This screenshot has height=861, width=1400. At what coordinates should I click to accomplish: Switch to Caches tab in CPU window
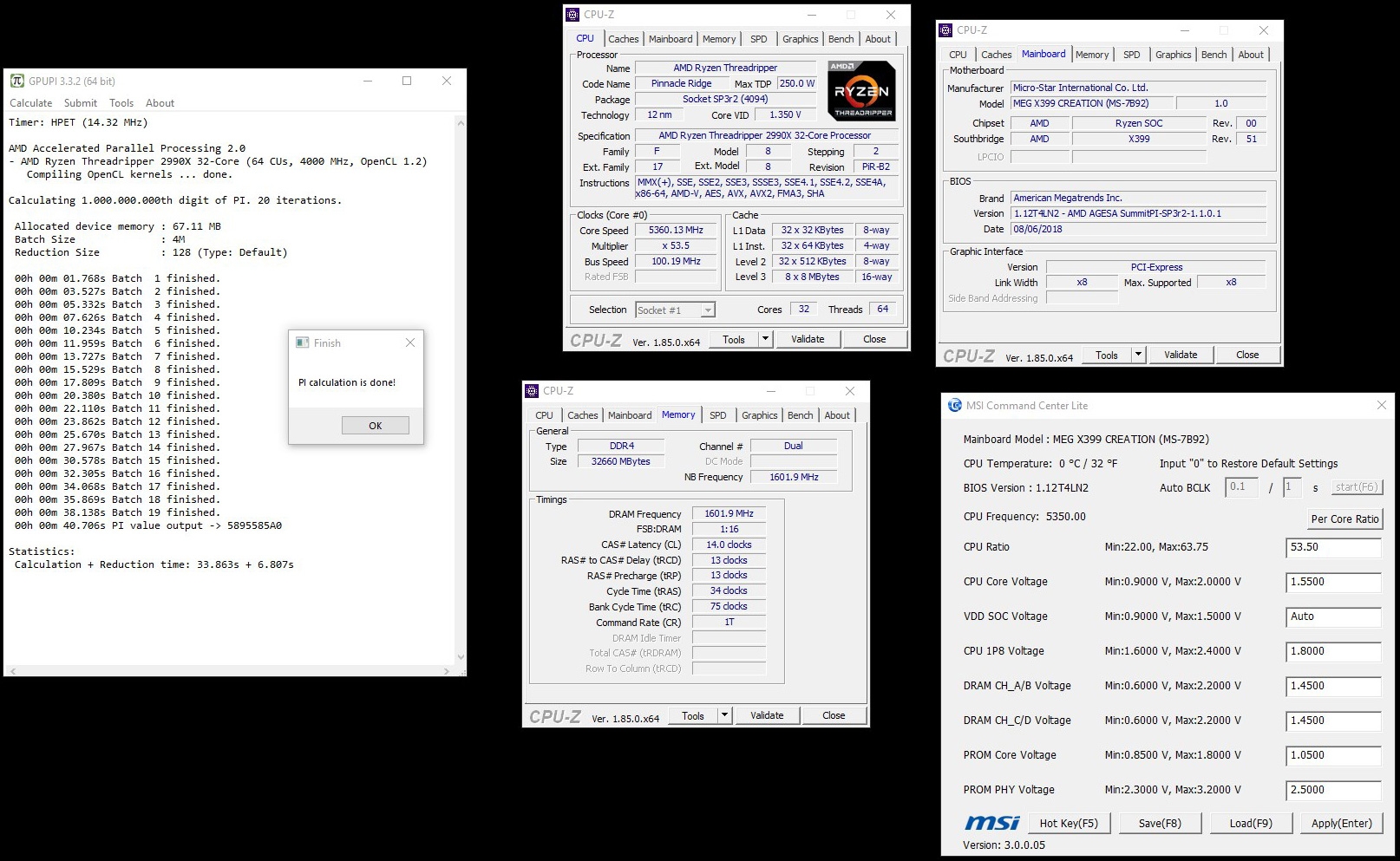(623, 39)
